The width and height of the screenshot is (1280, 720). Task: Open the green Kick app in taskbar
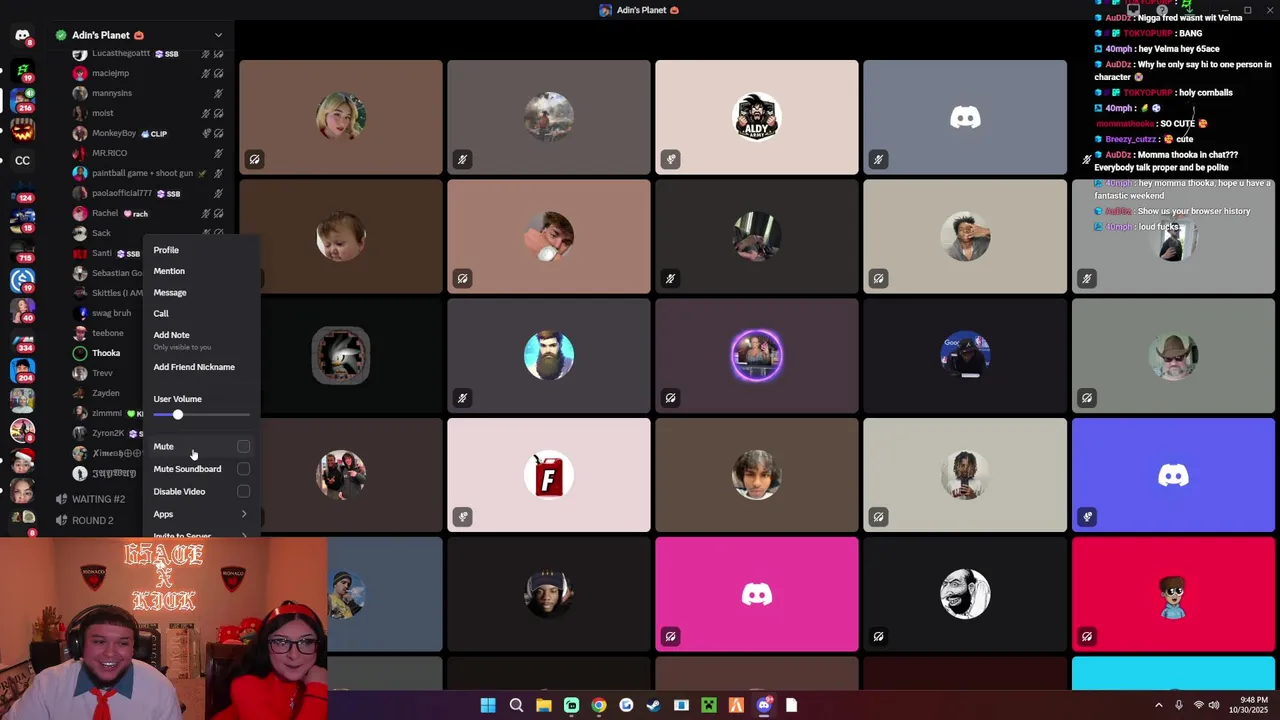[x=571, y=705]
